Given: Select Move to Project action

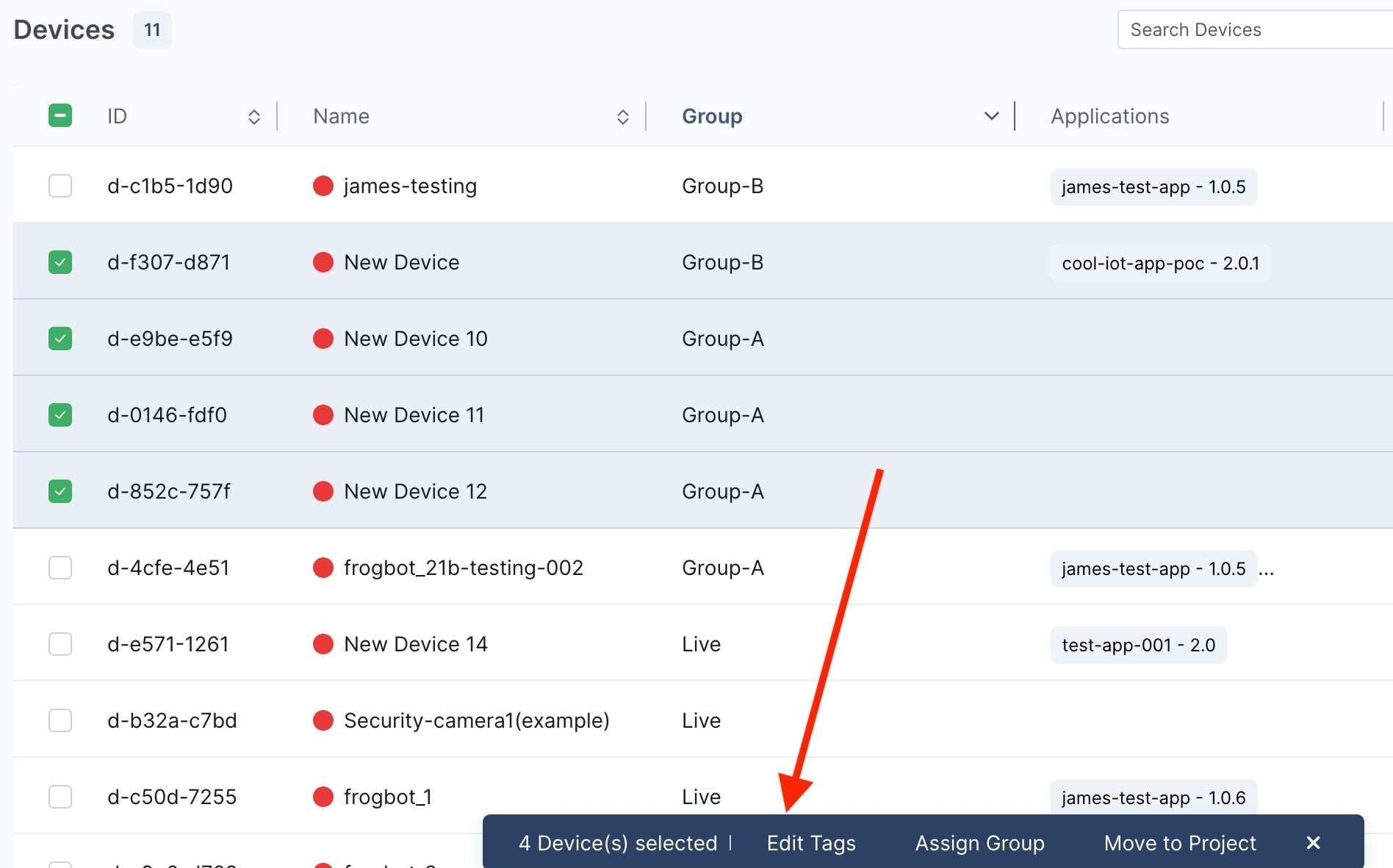Looking at the screenshot, I should (1180, 843).
